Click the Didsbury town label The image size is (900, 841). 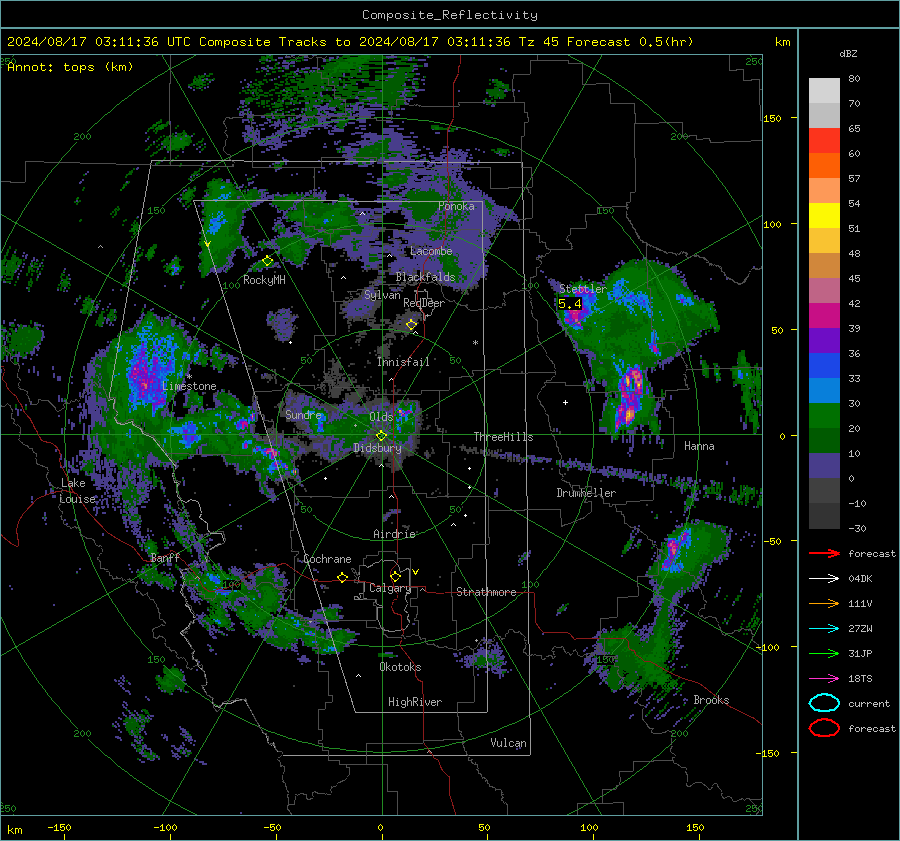377,448
